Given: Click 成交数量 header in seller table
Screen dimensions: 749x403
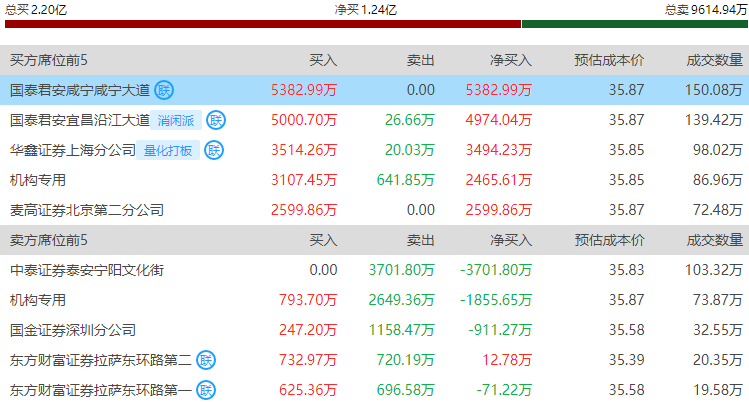Looking at the screenshot, I should click(x=715, y=240).
